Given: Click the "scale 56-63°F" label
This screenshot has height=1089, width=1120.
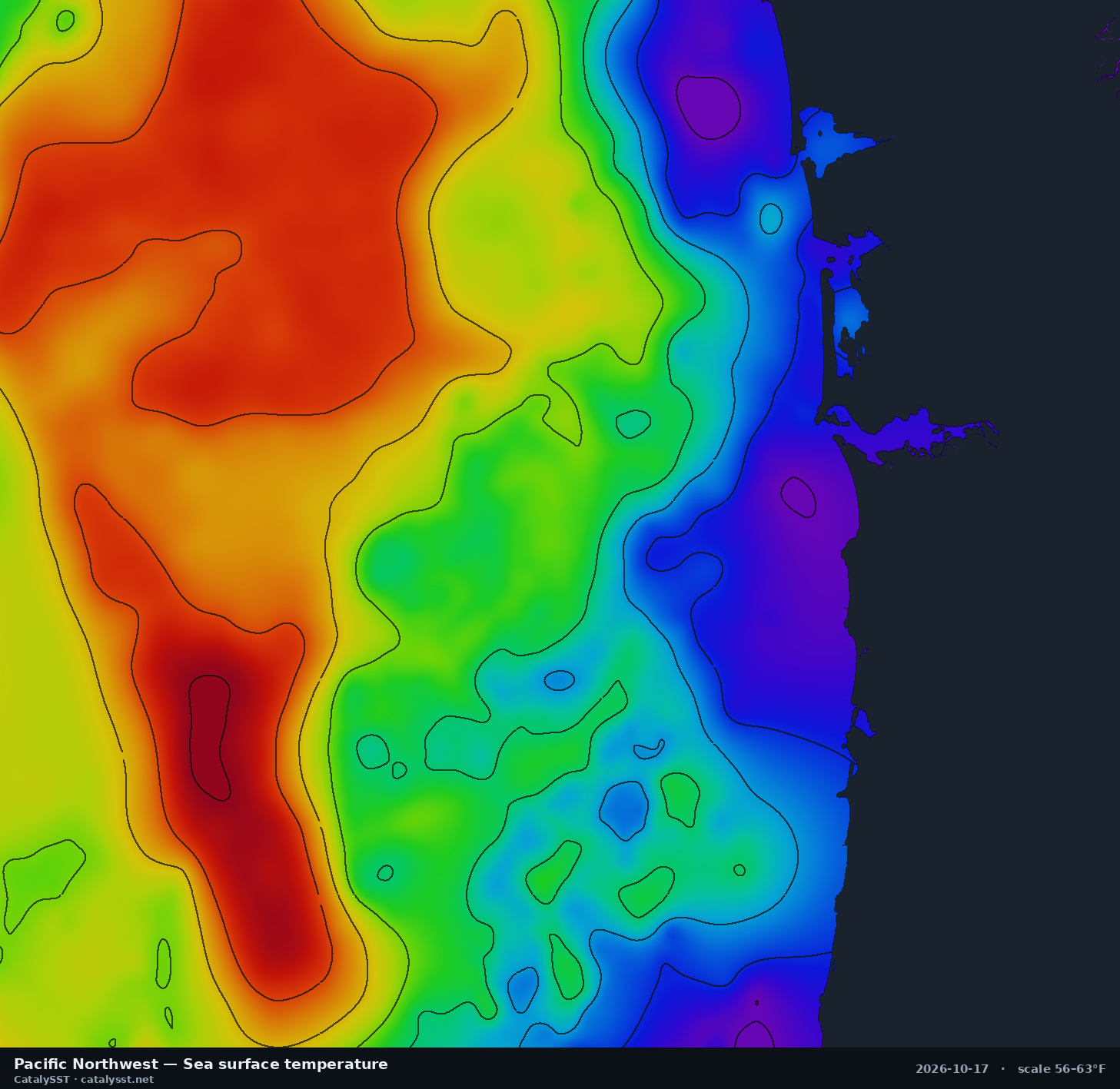Looking at the screenshot, I should click(1062, 1069).
